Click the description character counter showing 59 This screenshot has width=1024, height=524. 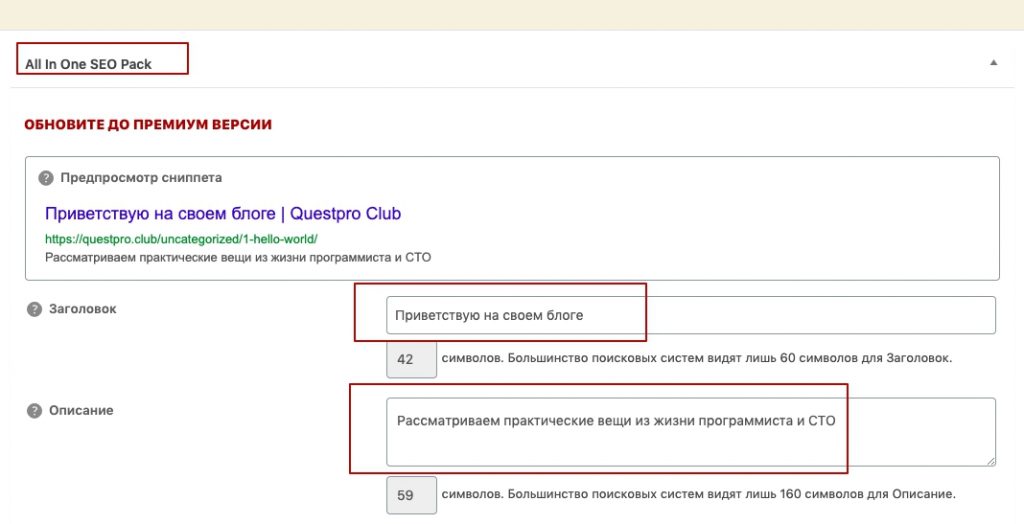(x=411, y=495)
